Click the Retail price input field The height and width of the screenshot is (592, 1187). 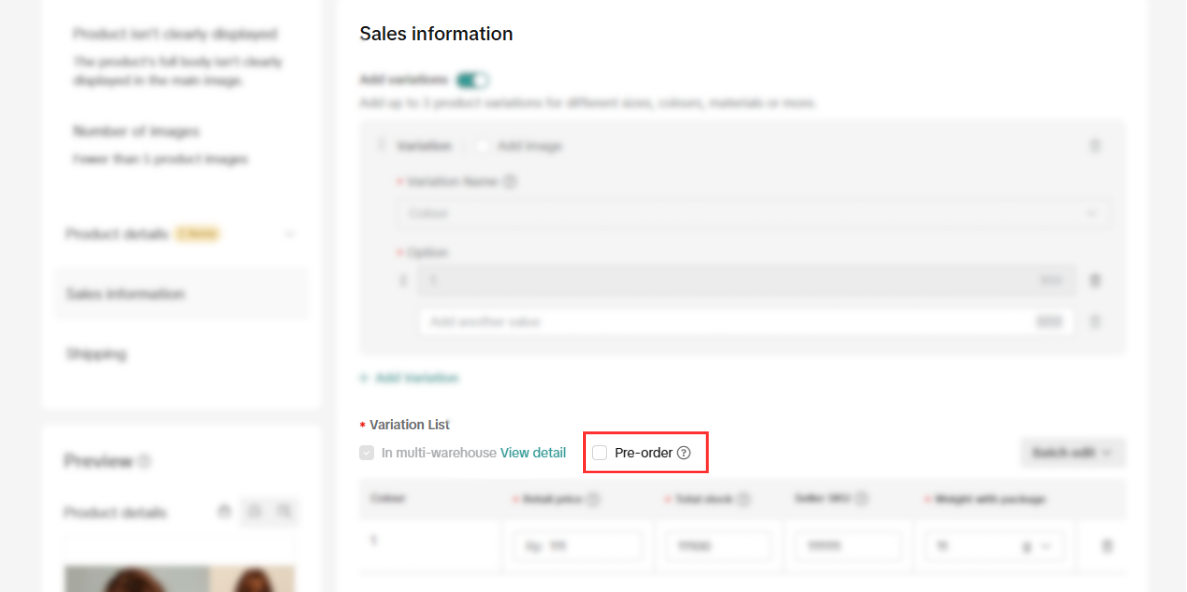580,546
